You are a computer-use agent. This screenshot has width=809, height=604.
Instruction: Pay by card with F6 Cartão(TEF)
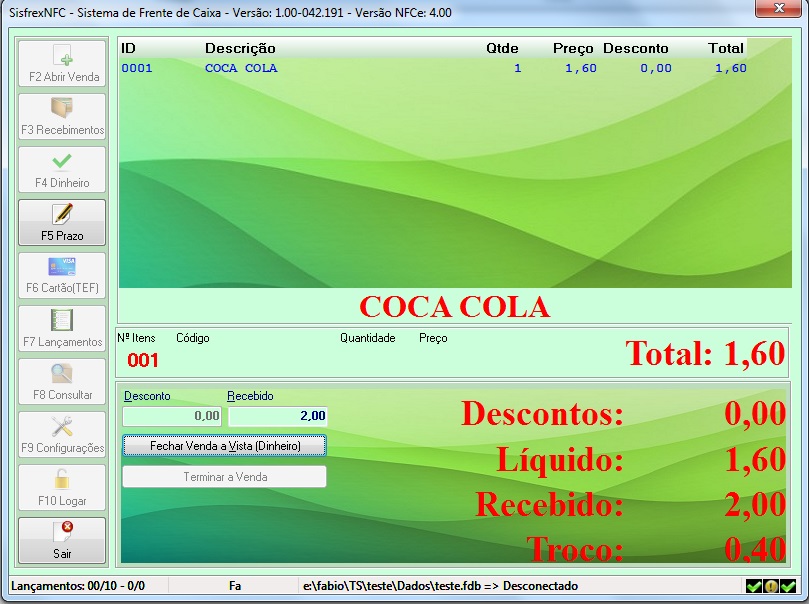pos(62,275)
